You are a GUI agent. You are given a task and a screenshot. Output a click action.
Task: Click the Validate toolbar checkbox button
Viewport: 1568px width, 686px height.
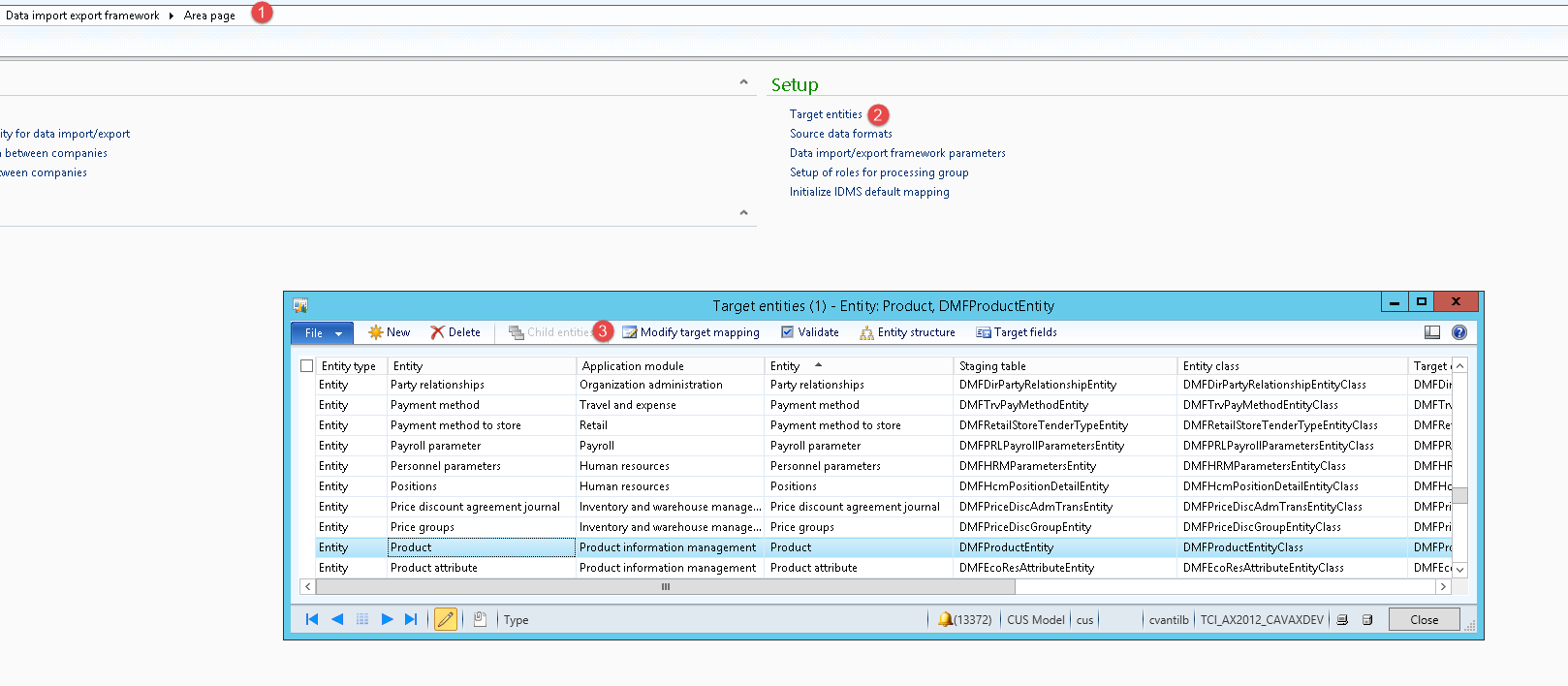tap(810, 332)
